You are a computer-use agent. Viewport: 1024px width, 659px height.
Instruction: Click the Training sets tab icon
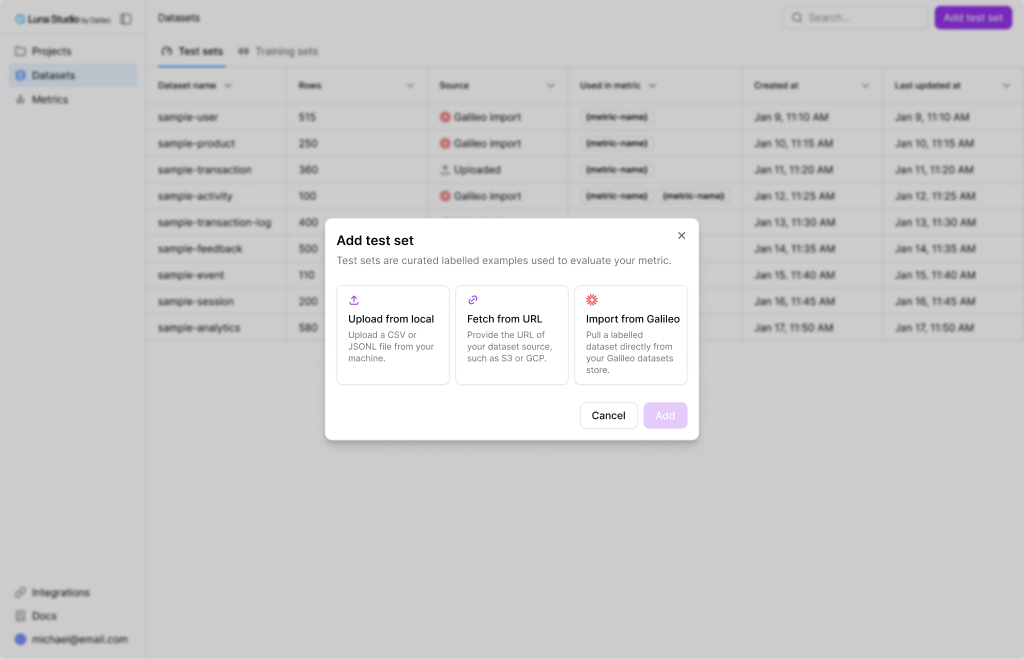pos(244,51)
